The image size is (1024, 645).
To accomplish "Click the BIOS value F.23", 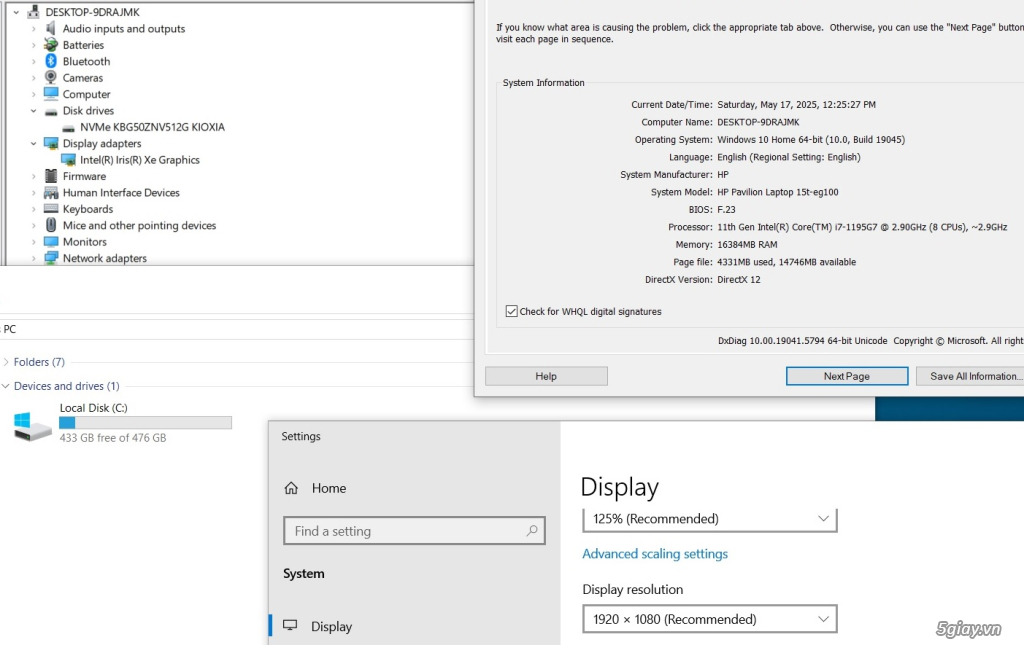I will (x=726, y=210).
